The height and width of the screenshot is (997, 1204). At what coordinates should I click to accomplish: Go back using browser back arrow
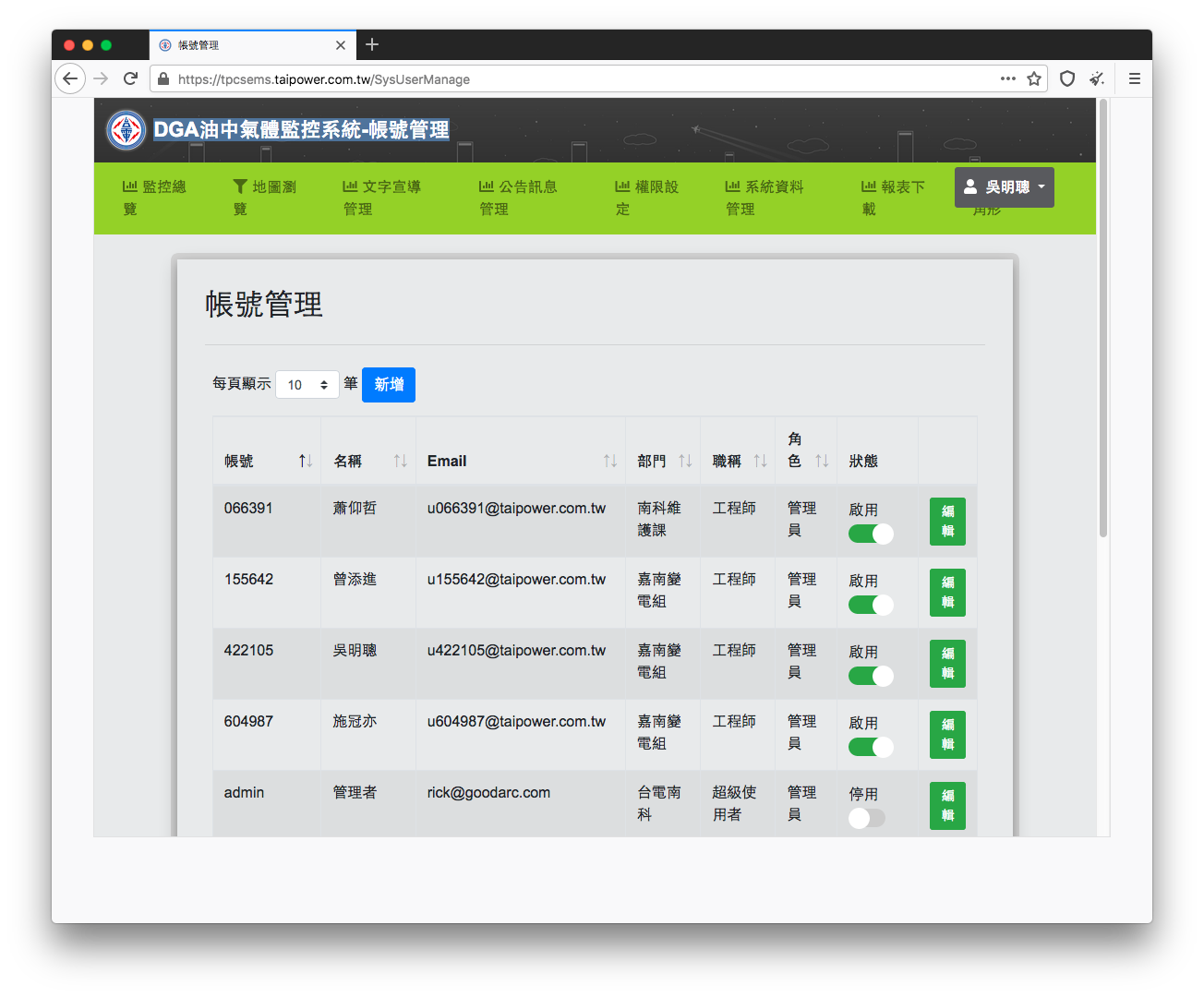tap(70, 78)
